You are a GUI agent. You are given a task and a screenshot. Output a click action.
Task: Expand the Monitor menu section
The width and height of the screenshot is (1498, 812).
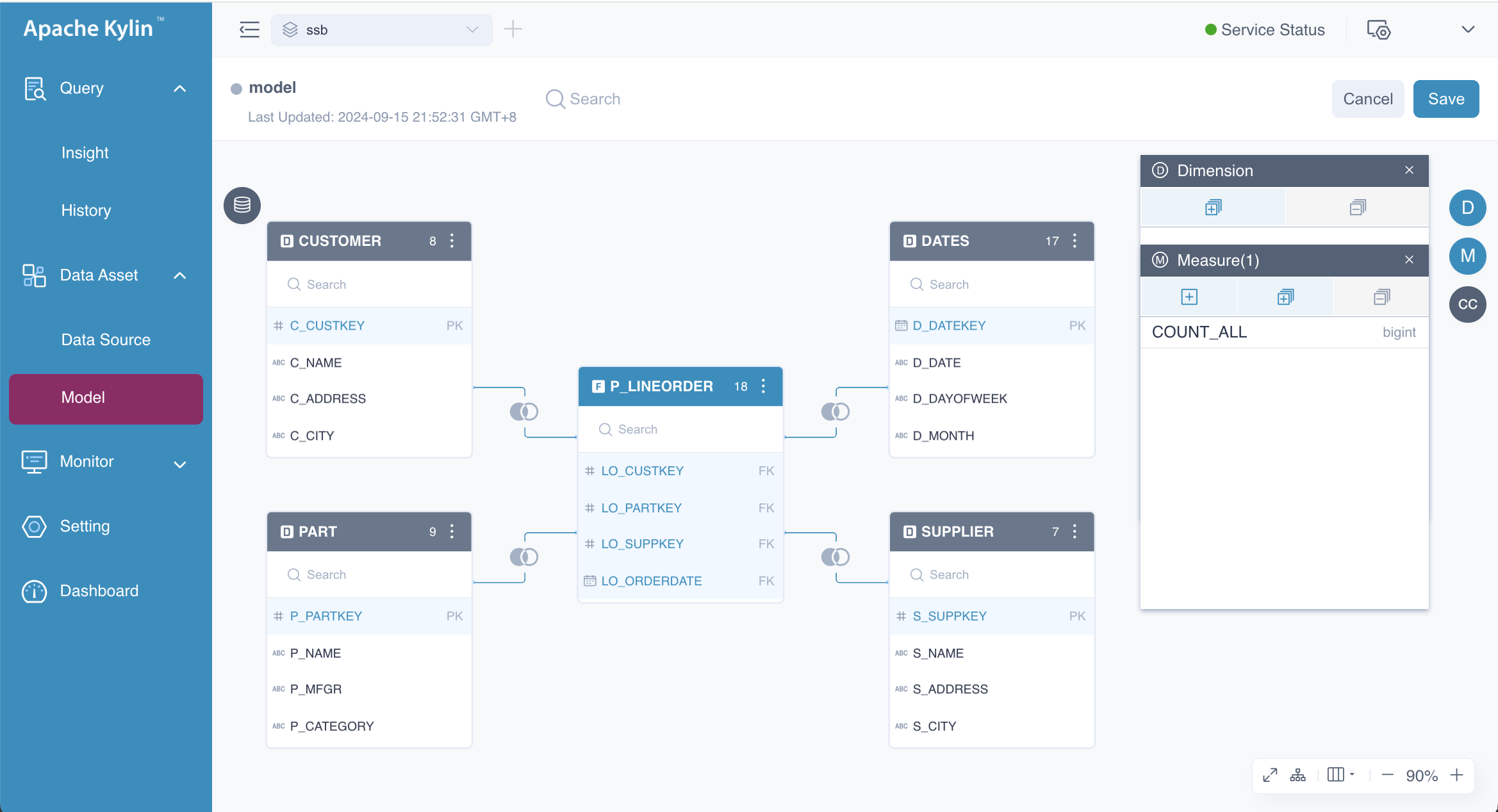180,463
